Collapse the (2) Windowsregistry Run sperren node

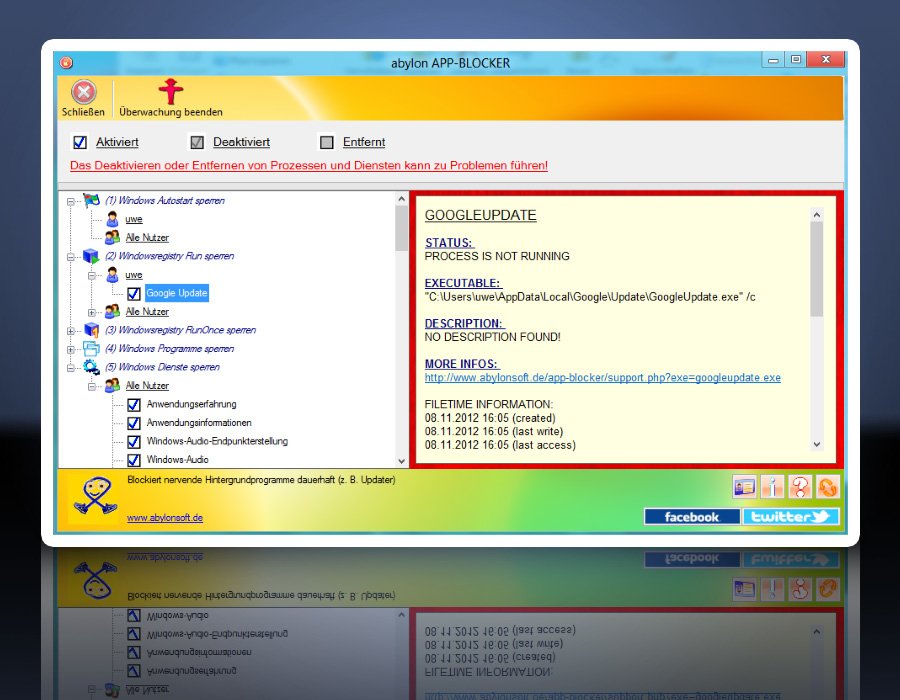point(71,257)
